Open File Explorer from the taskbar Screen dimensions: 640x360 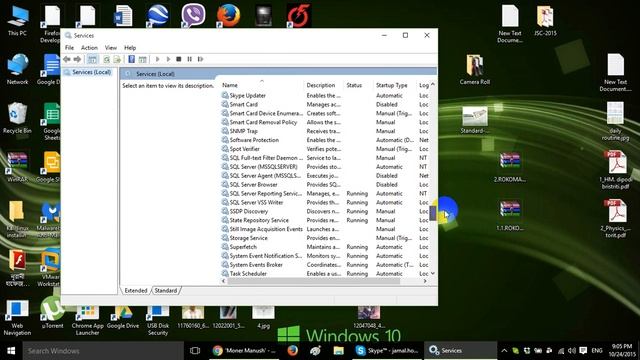pos(338,351)
